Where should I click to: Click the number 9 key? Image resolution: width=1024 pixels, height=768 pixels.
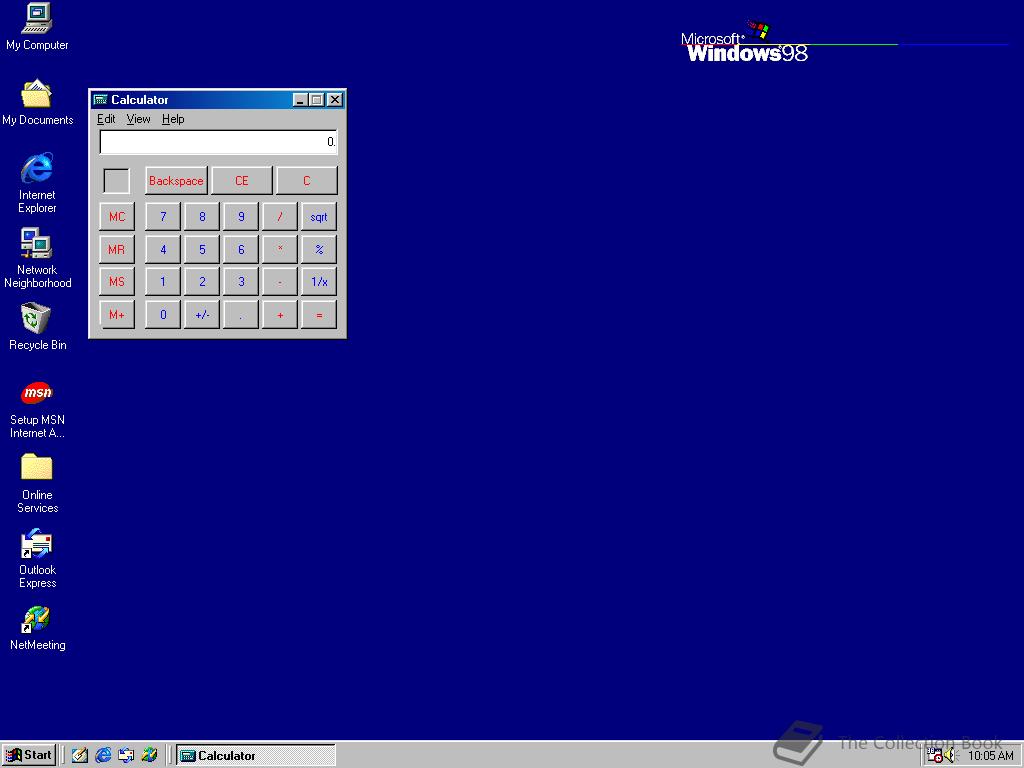[241, 217]
